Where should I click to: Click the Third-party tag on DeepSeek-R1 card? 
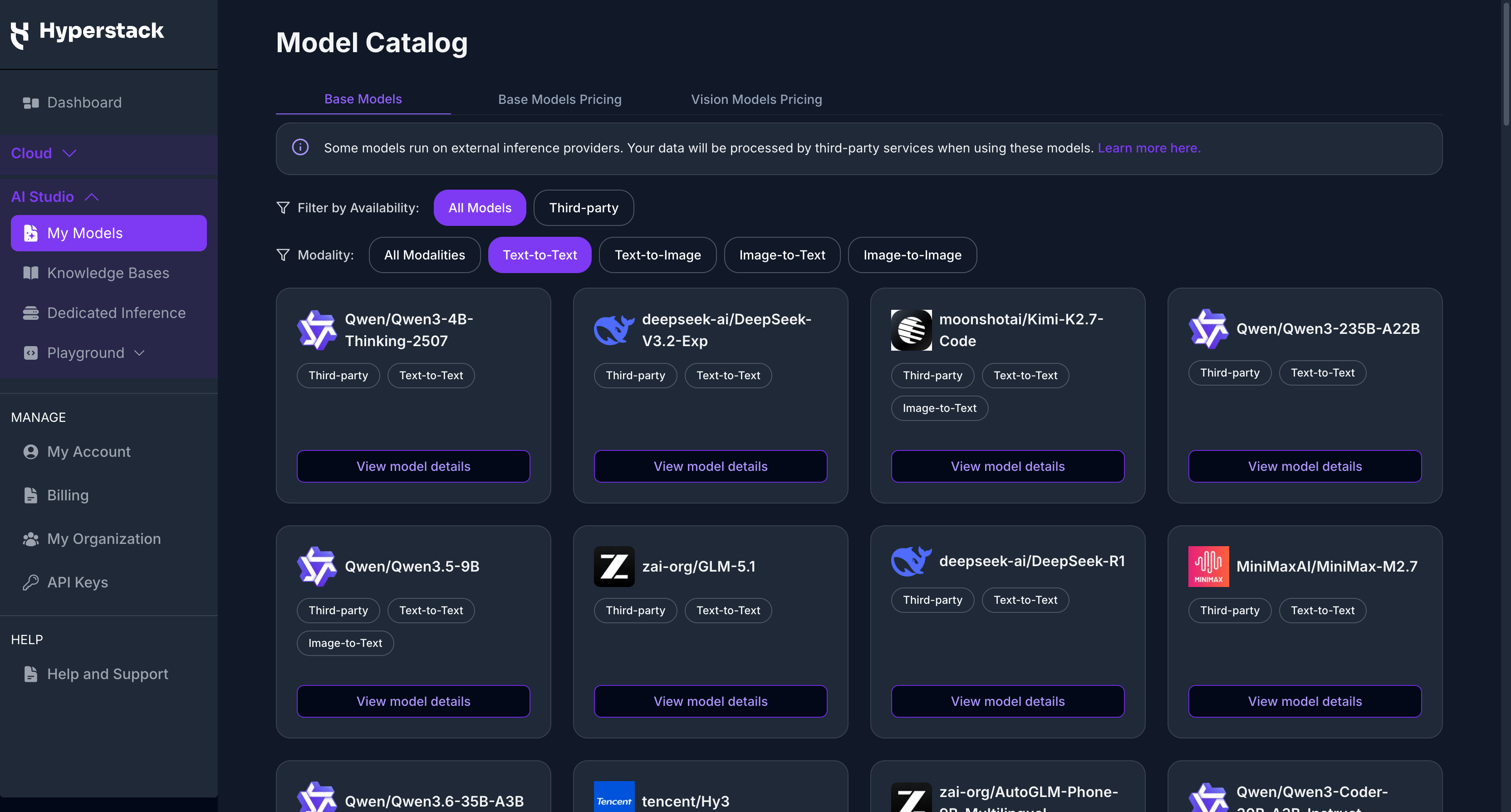click(932, 600)
